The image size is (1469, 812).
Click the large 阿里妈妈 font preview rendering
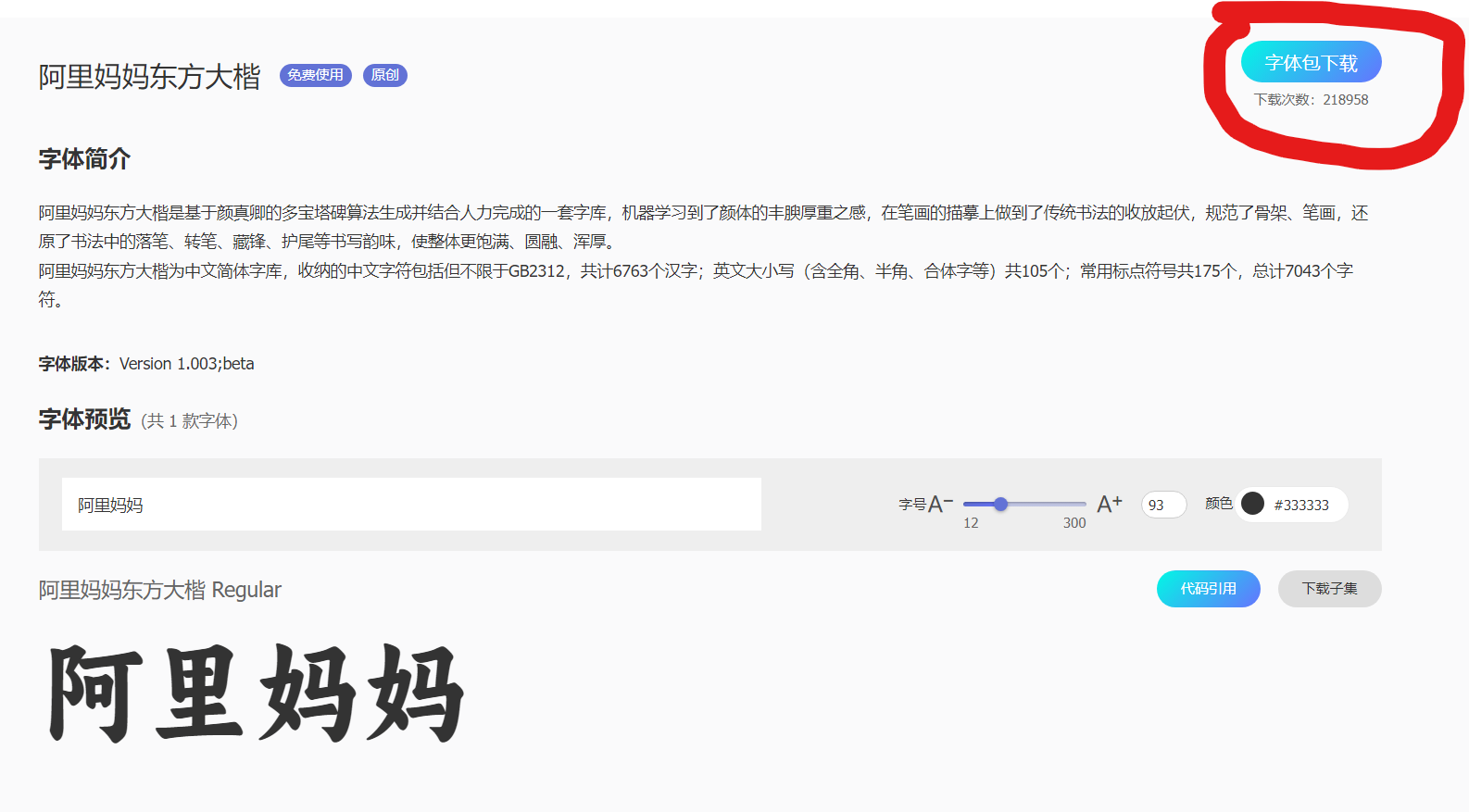[x=256, y=693]
